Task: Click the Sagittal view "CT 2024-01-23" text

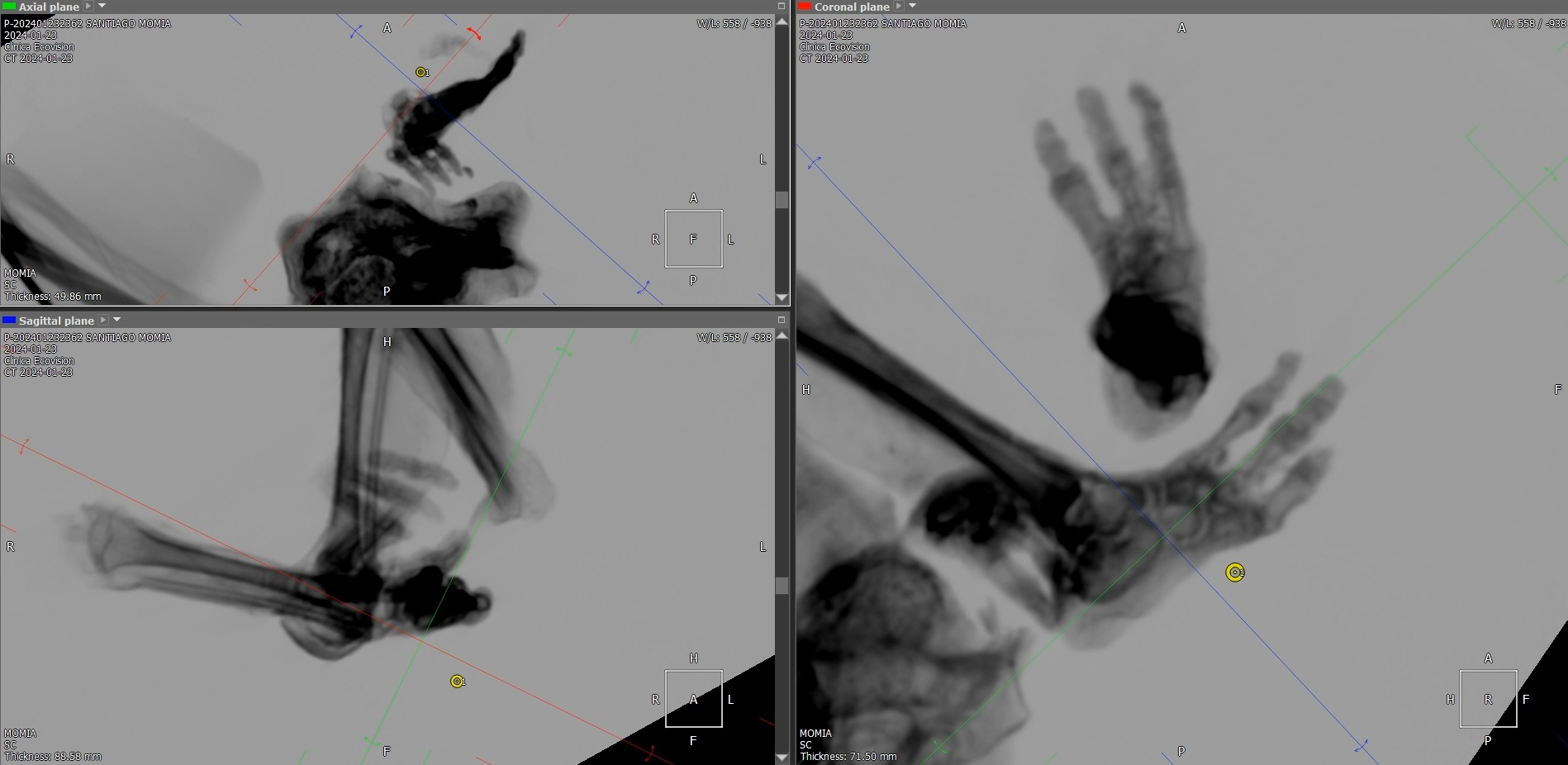Action: pyautogui.click(x=39, y=373)
